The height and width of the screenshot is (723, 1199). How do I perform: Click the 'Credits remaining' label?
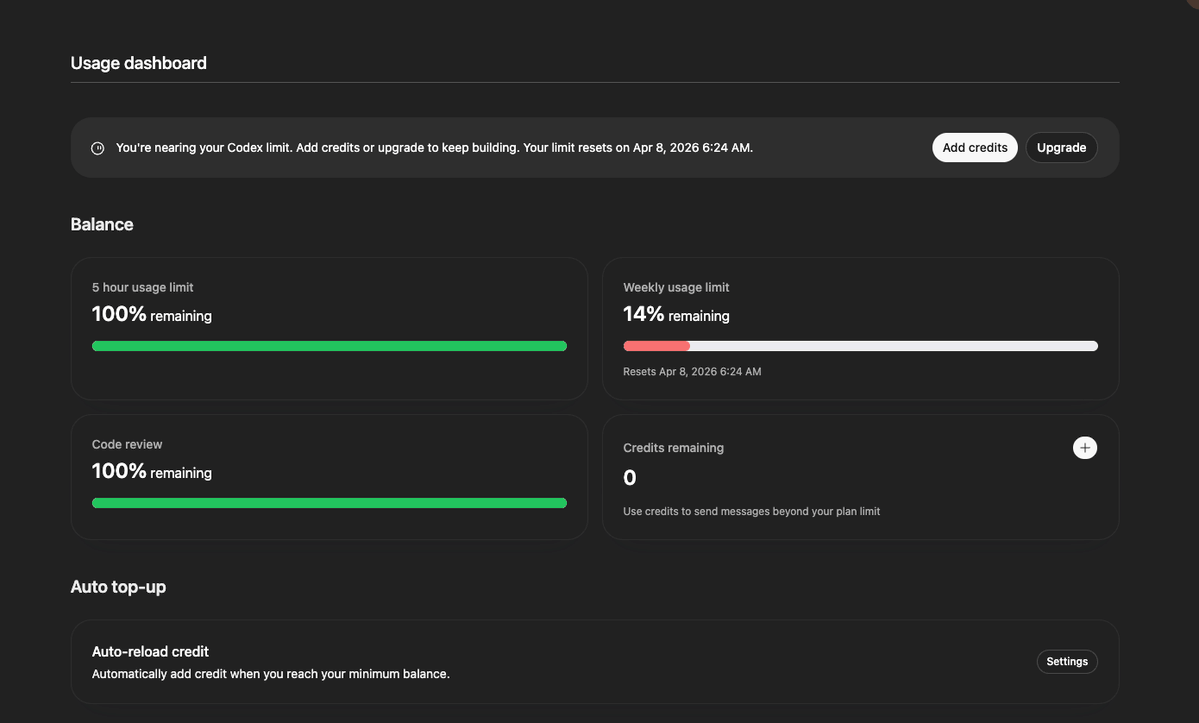click(x=673, y=448)
